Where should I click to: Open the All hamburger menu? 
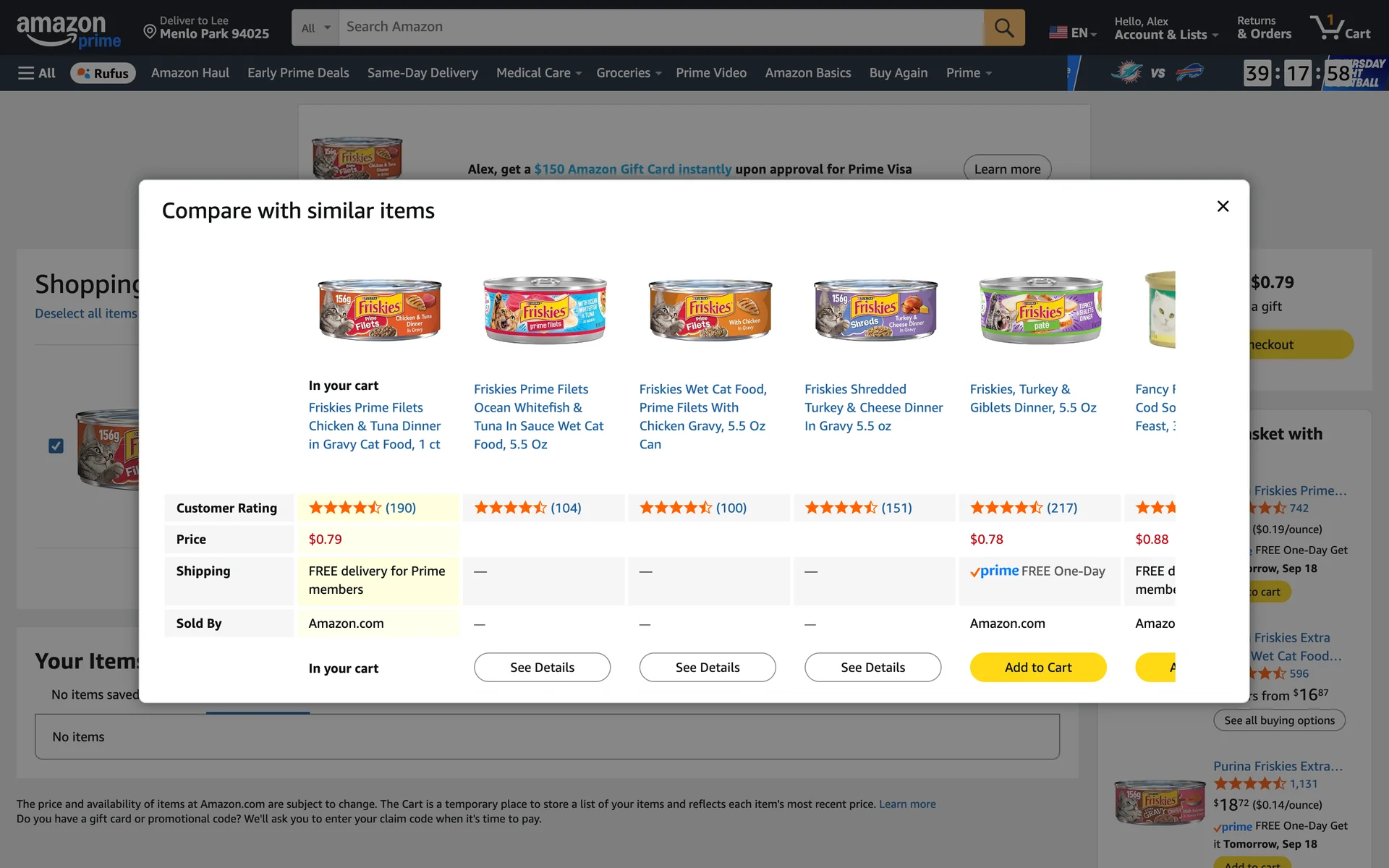coord(36,73)
